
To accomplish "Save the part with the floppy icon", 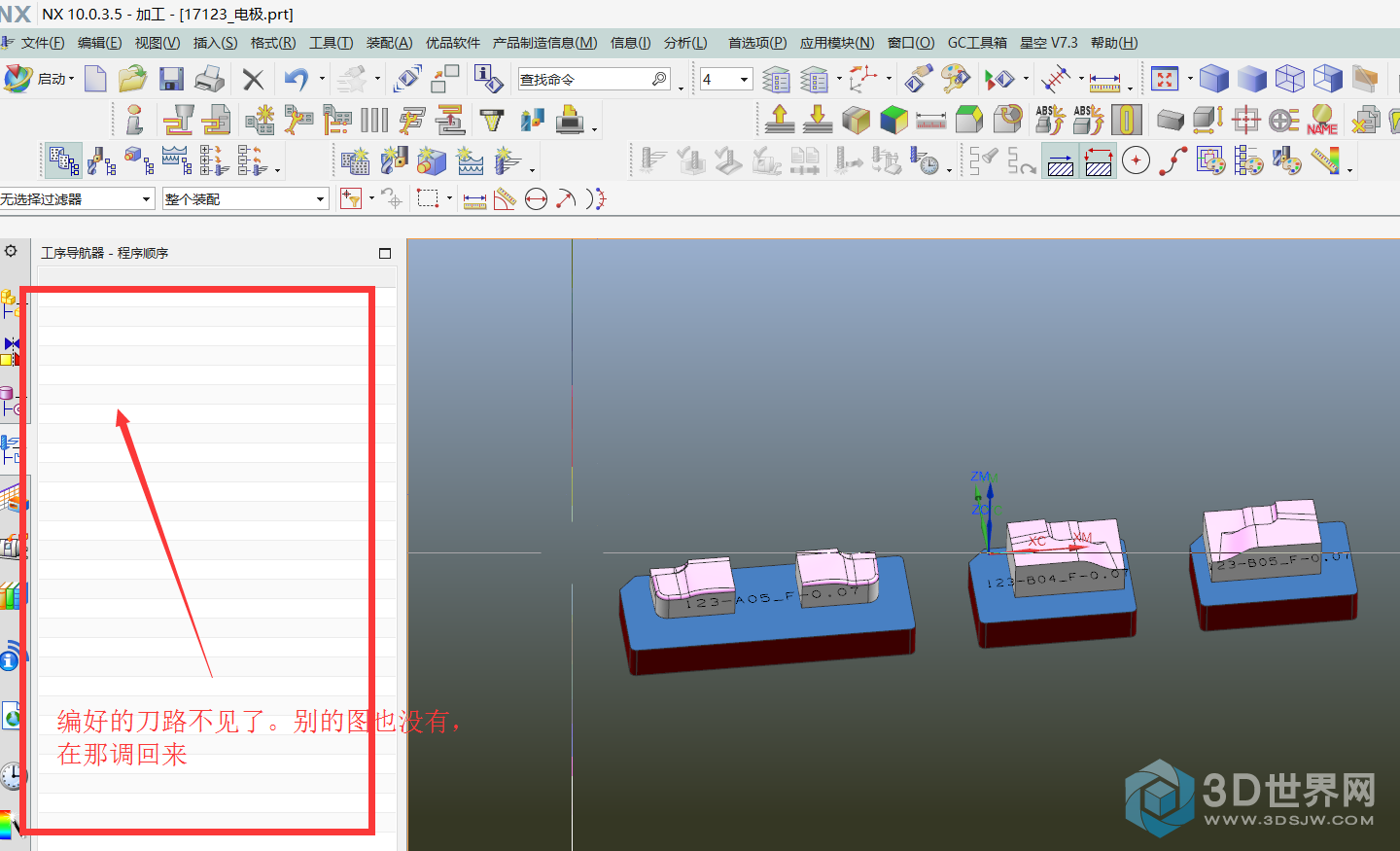I will click(171, 79).
